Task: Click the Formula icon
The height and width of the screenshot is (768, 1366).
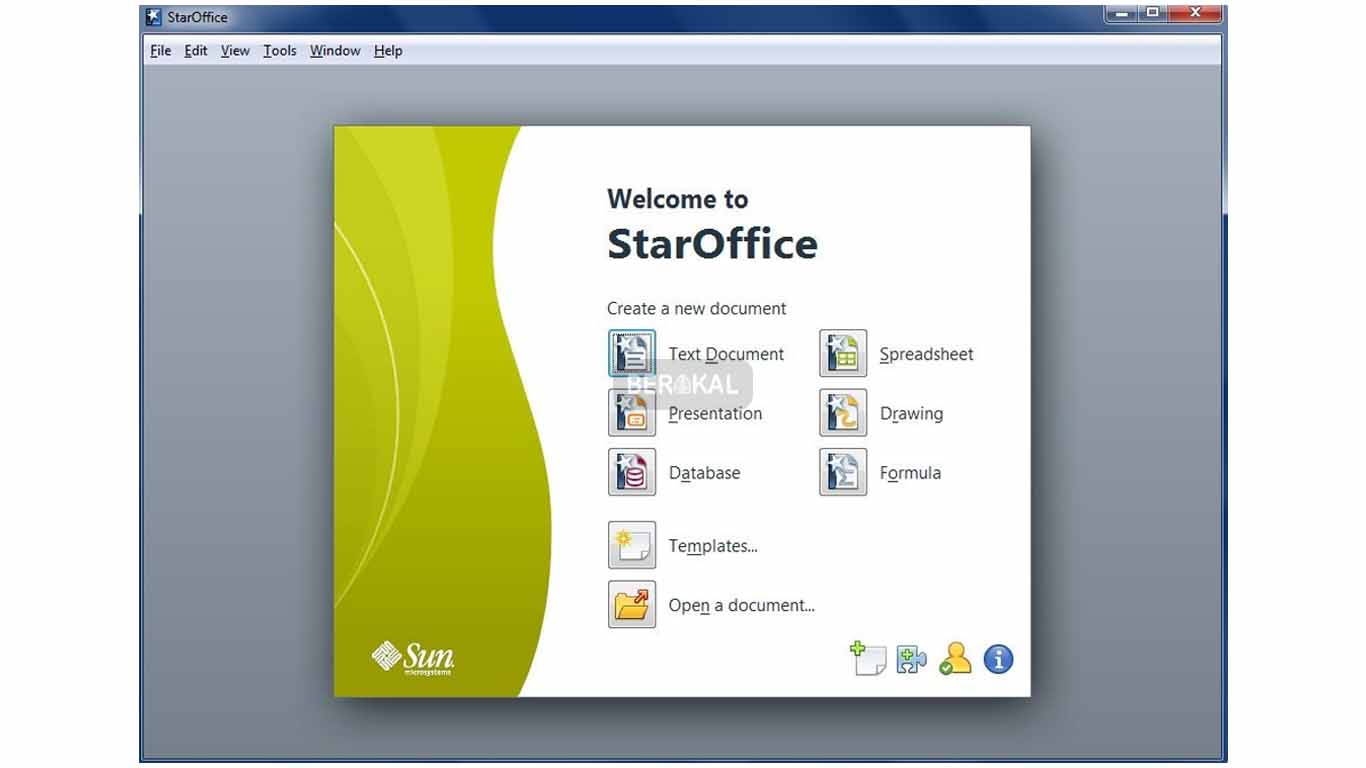Action: tap(843, 472)
